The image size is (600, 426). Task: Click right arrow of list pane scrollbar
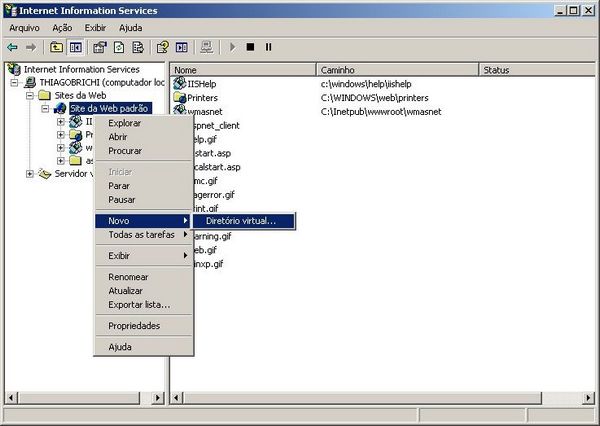coord(589,398)
